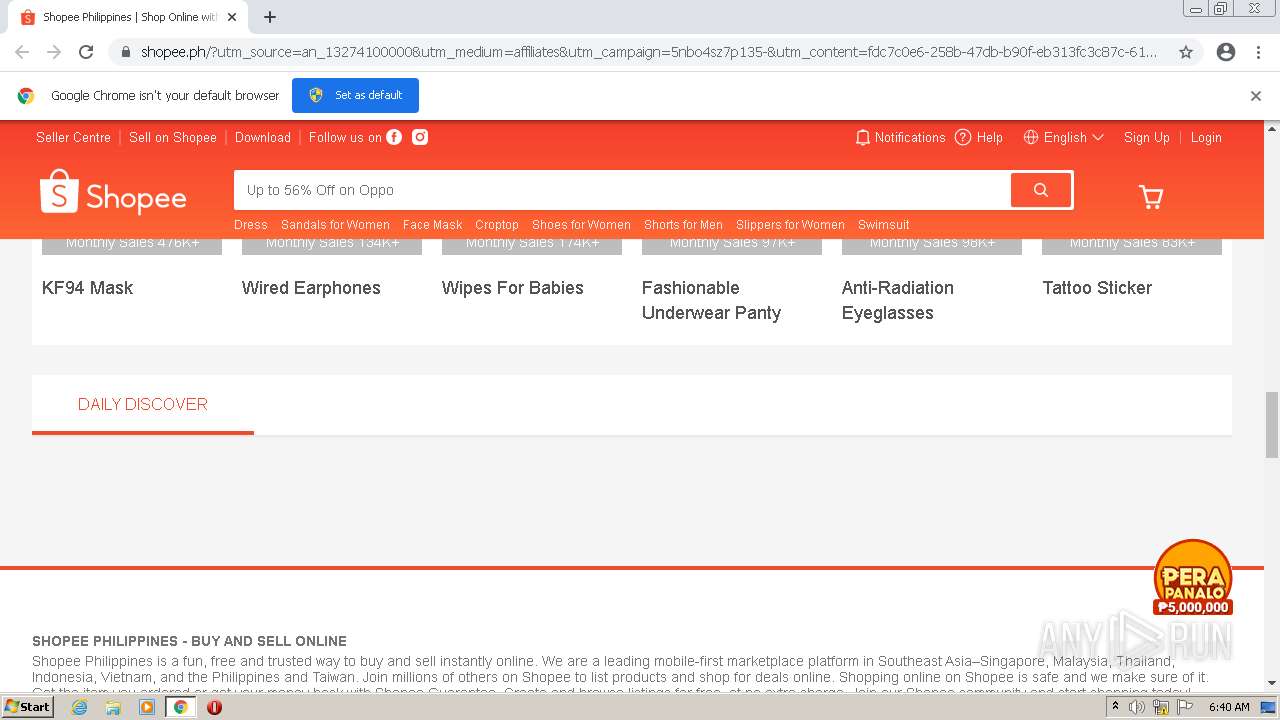Open a new Chrome tab
This screenshot has height=720, width=1280.
pos(270,17)
